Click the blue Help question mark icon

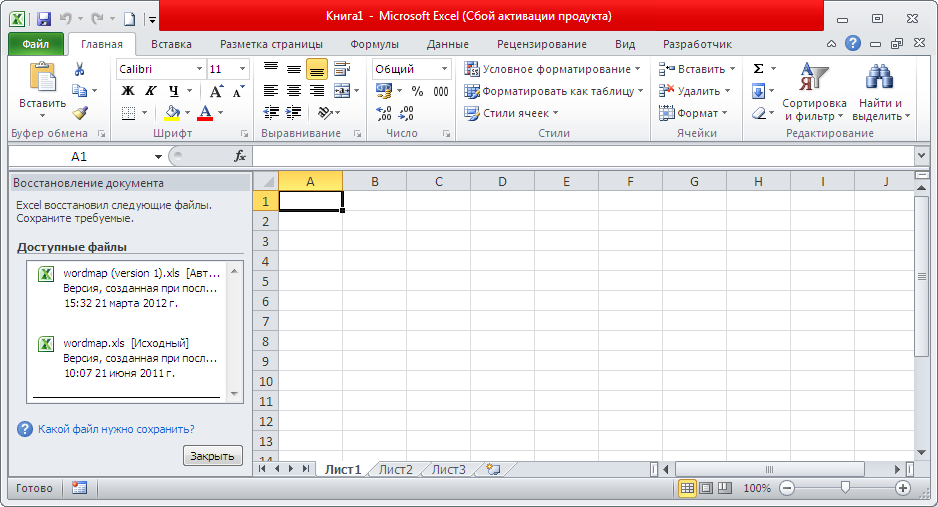[x=853, y=44]
